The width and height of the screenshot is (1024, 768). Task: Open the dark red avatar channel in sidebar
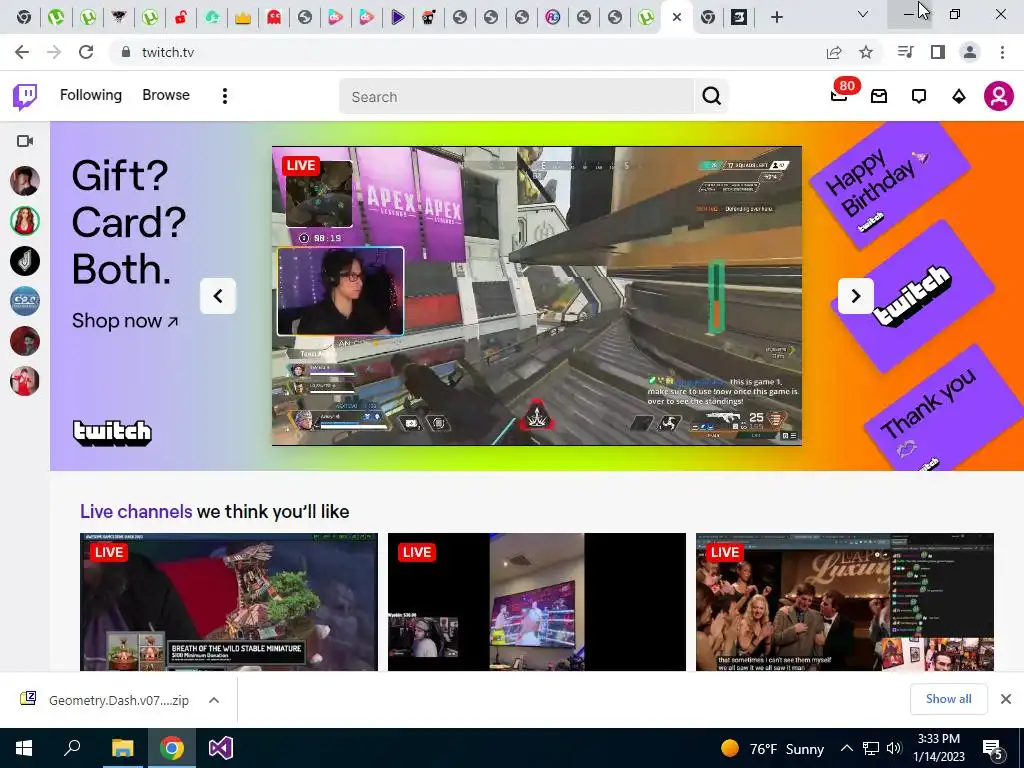click(25, 341)
